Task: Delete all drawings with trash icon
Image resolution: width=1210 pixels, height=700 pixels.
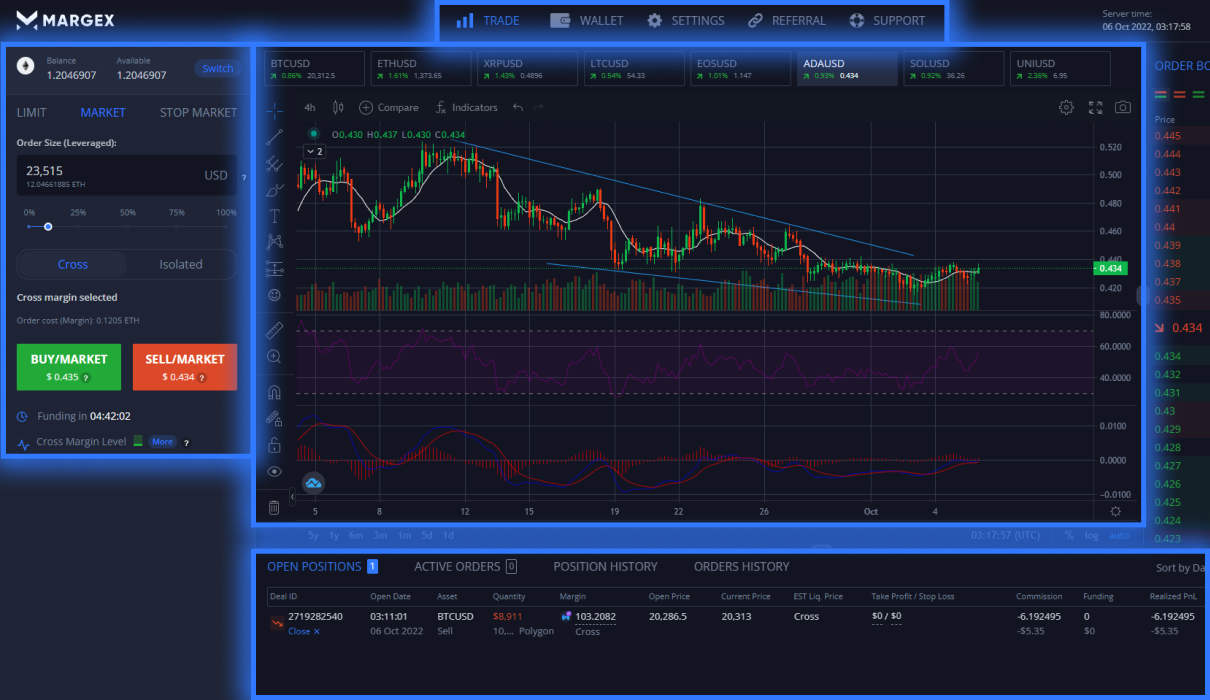Action: click(x=274, y=508)
